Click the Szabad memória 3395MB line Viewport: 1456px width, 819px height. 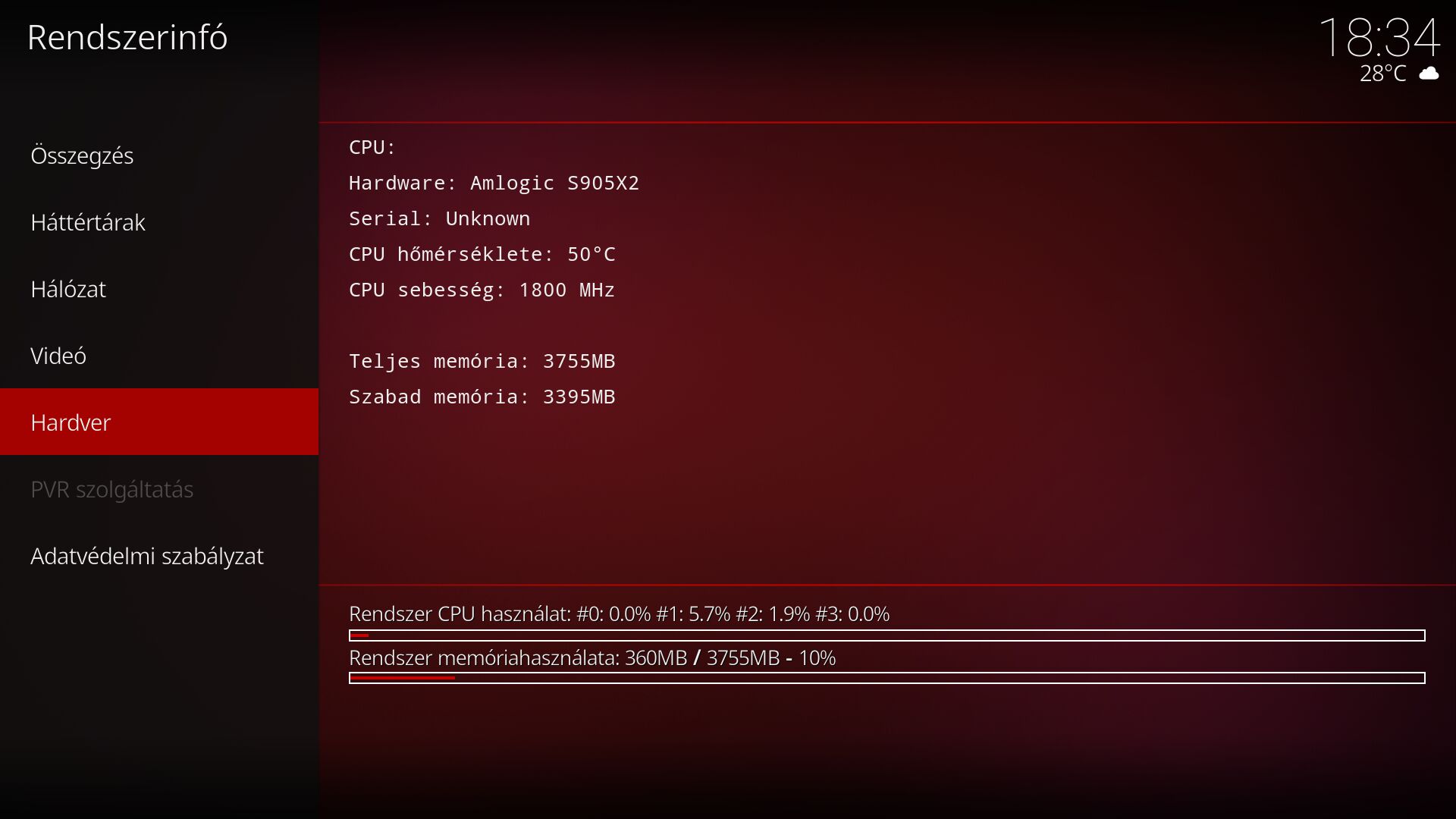pyautogui.click(x=482, y=397)
